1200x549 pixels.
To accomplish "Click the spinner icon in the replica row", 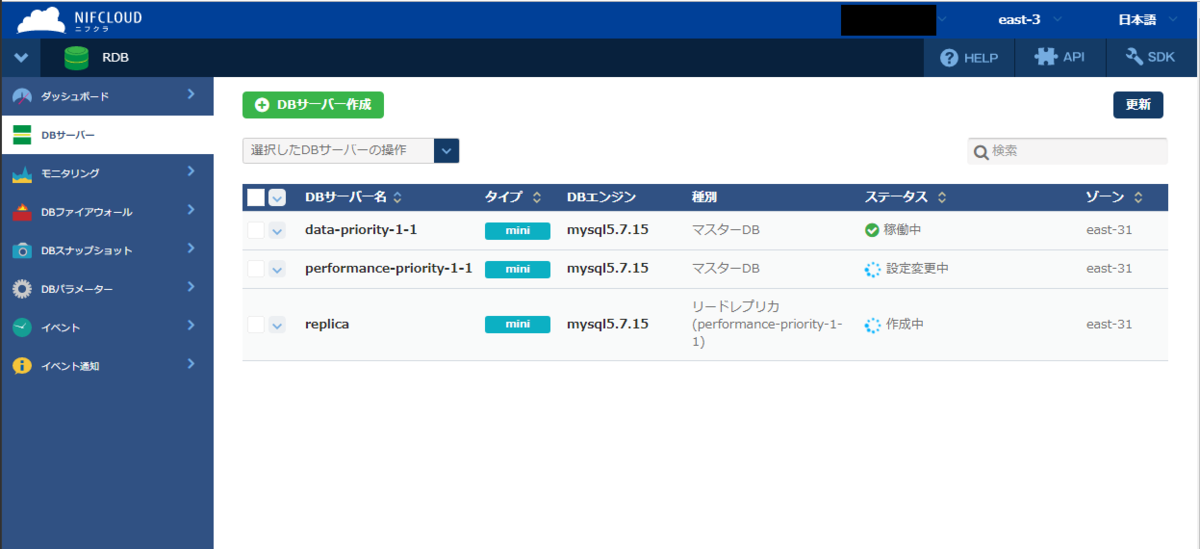I will (872, 325).
